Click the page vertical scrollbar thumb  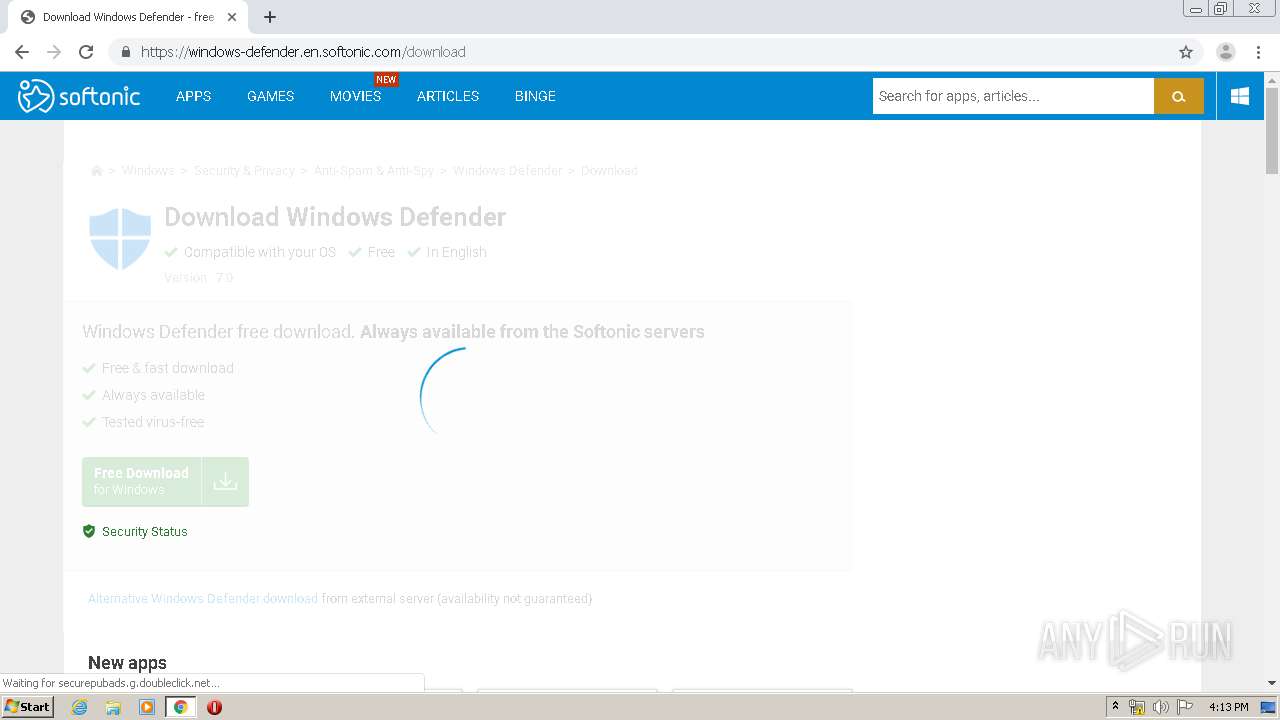coord(1272,130)
